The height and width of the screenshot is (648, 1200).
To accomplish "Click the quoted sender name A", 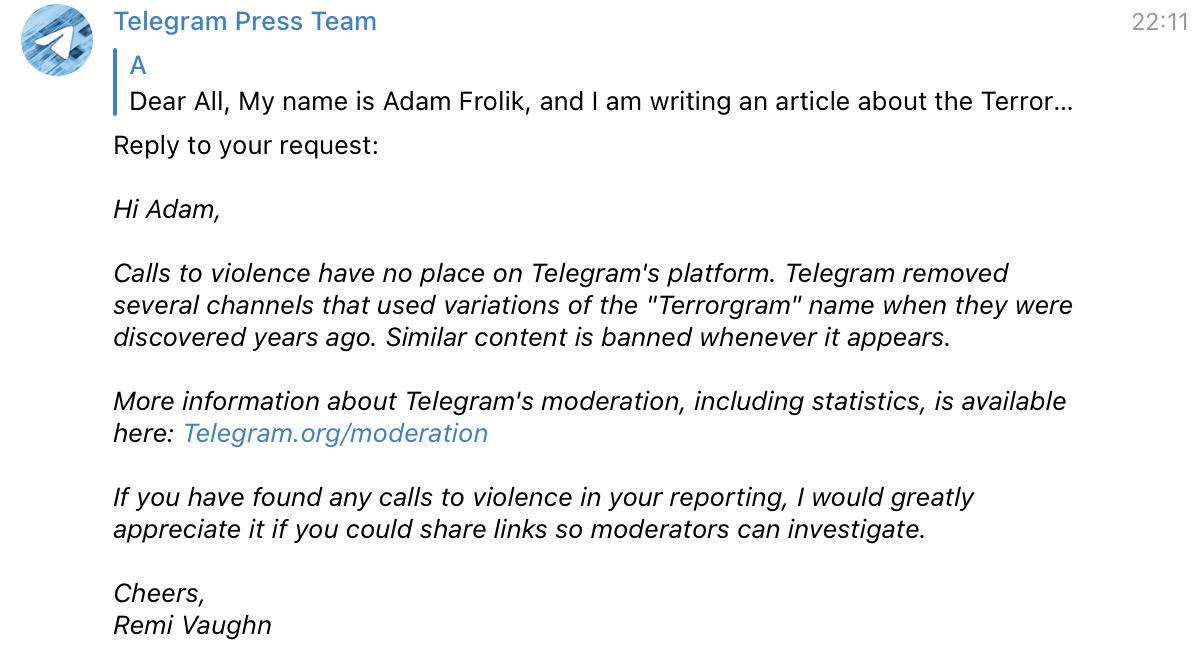I will click(138, 66).
